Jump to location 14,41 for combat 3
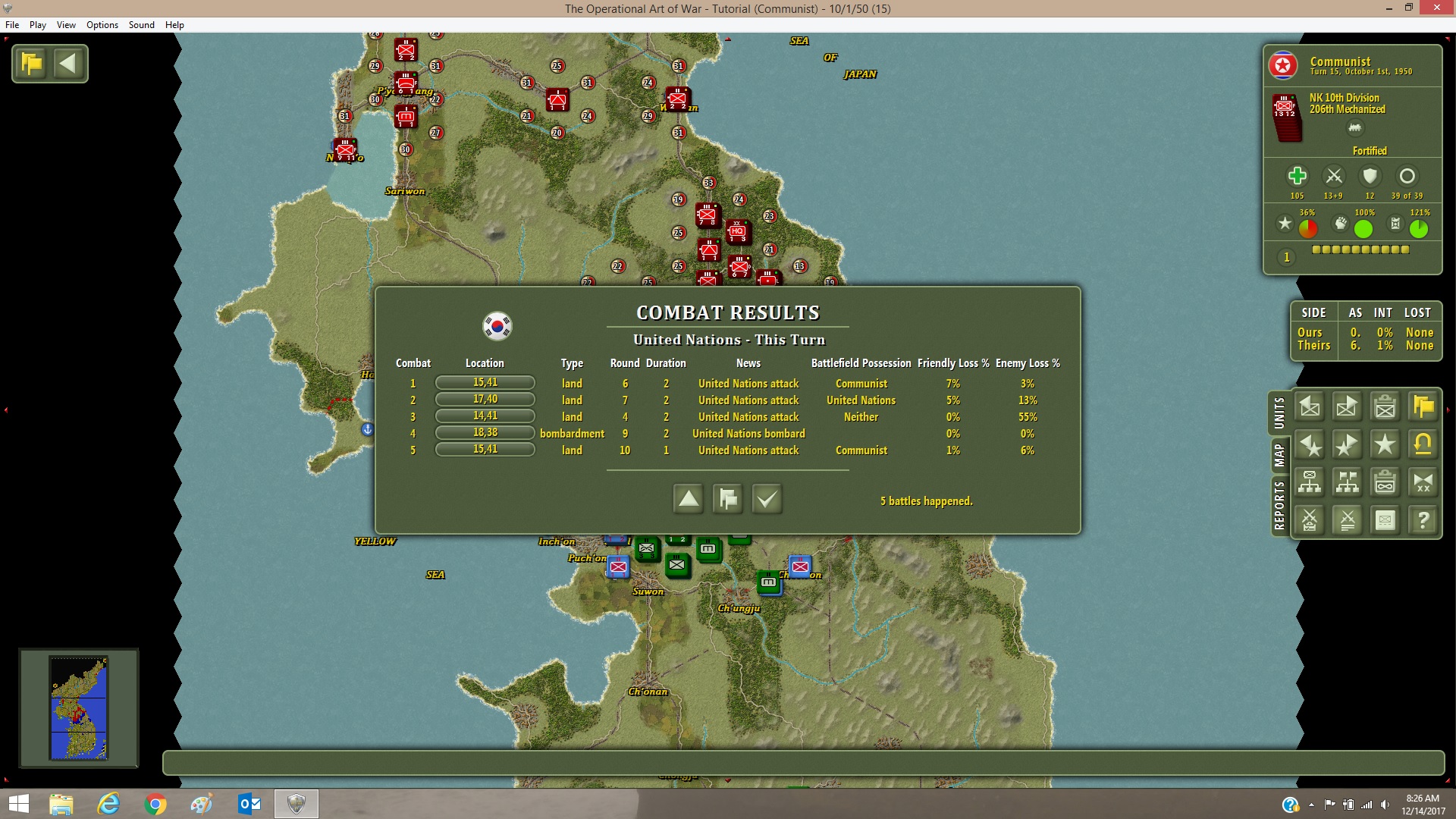Screen dimensions: 1456x819 (485, 416)
